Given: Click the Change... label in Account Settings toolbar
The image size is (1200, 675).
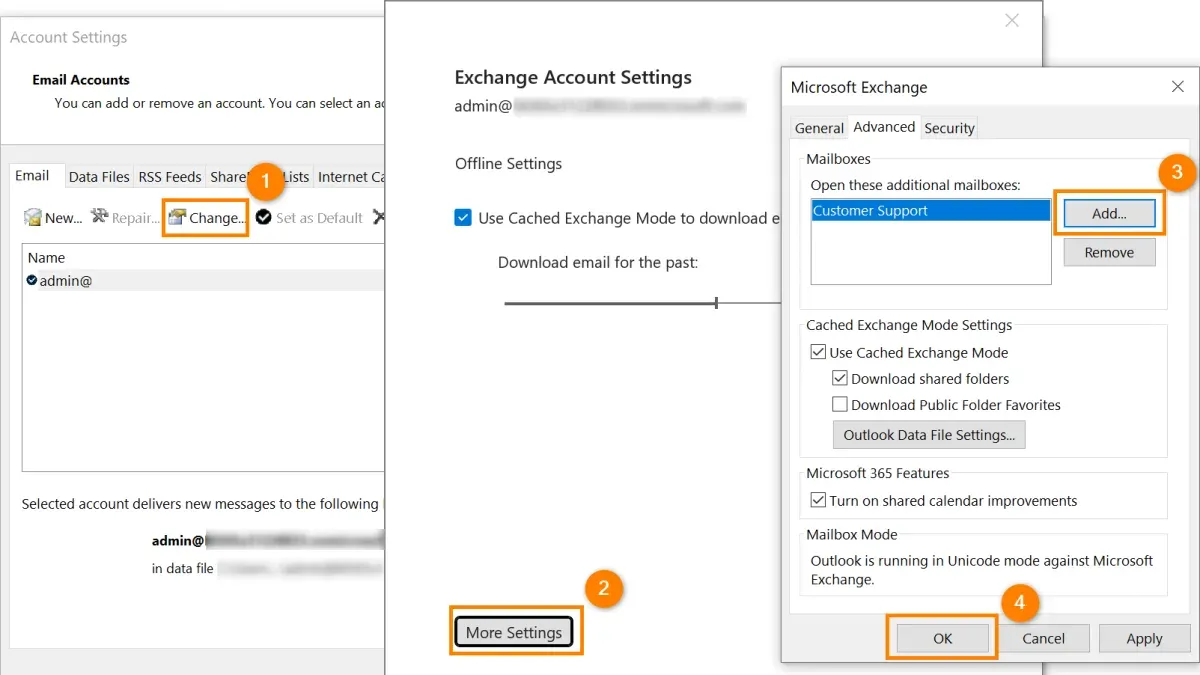Looking at the screenshot, I should (x=216, y=217).
